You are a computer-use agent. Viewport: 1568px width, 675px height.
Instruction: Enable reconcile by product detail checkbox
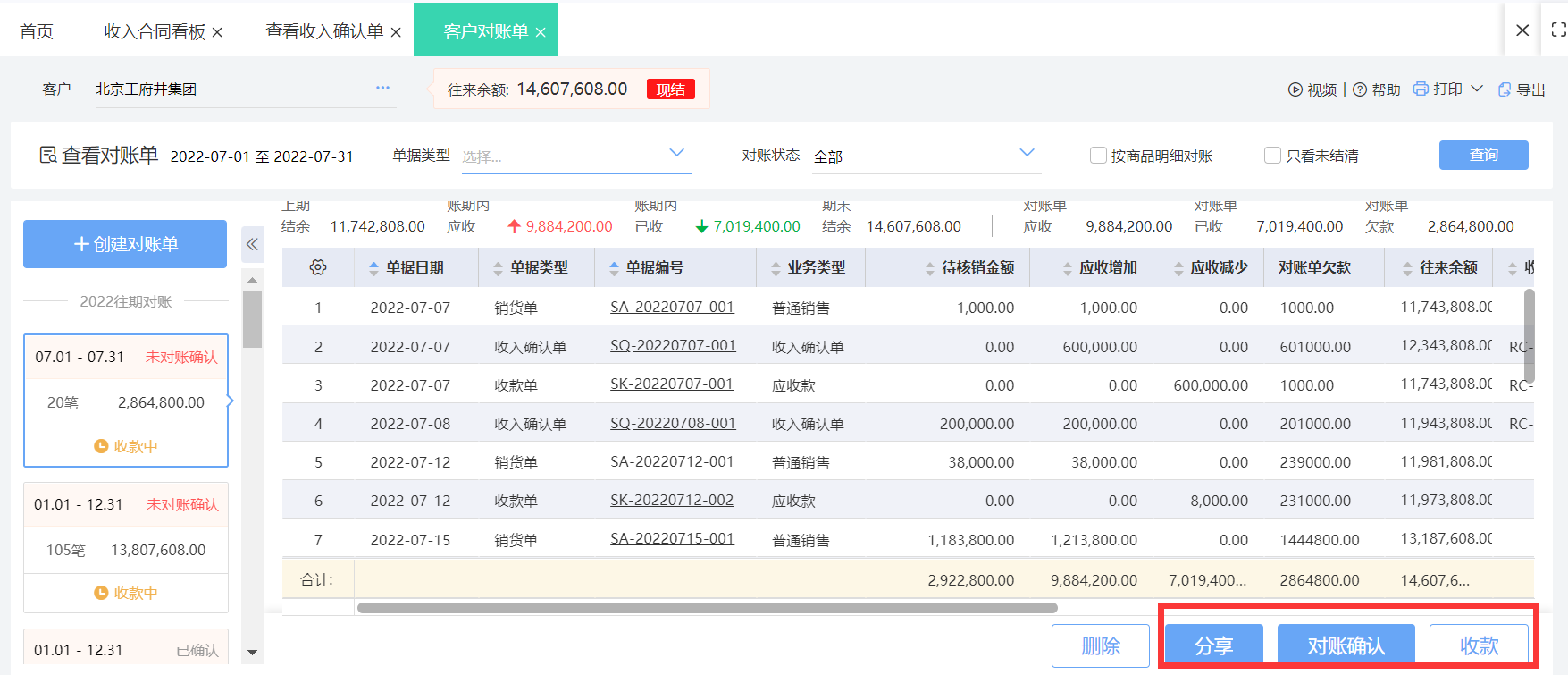1098,156
